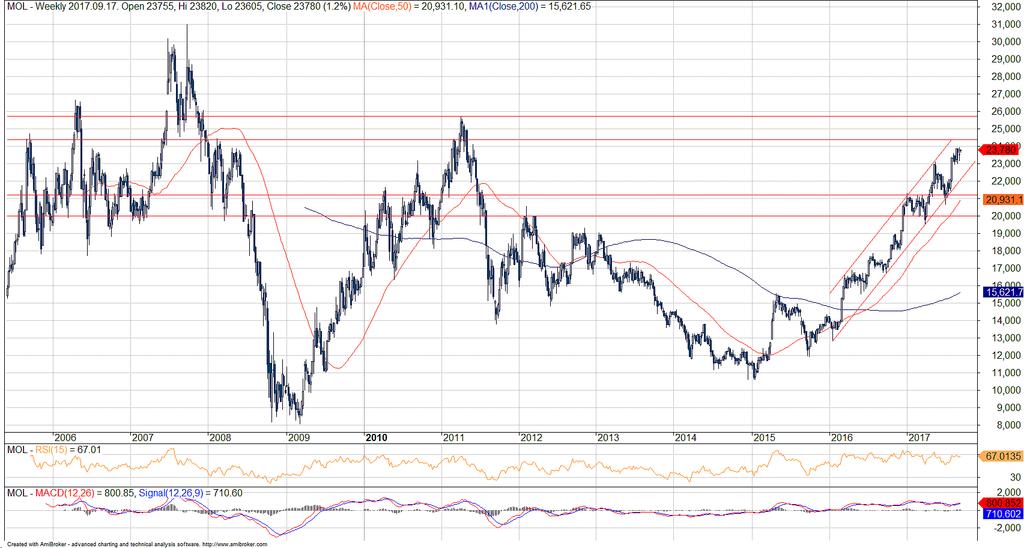The height and width of the screenshot is (548, 1024).
Task: Click the 14,000 price axis label
Action: pos(1004,321)
